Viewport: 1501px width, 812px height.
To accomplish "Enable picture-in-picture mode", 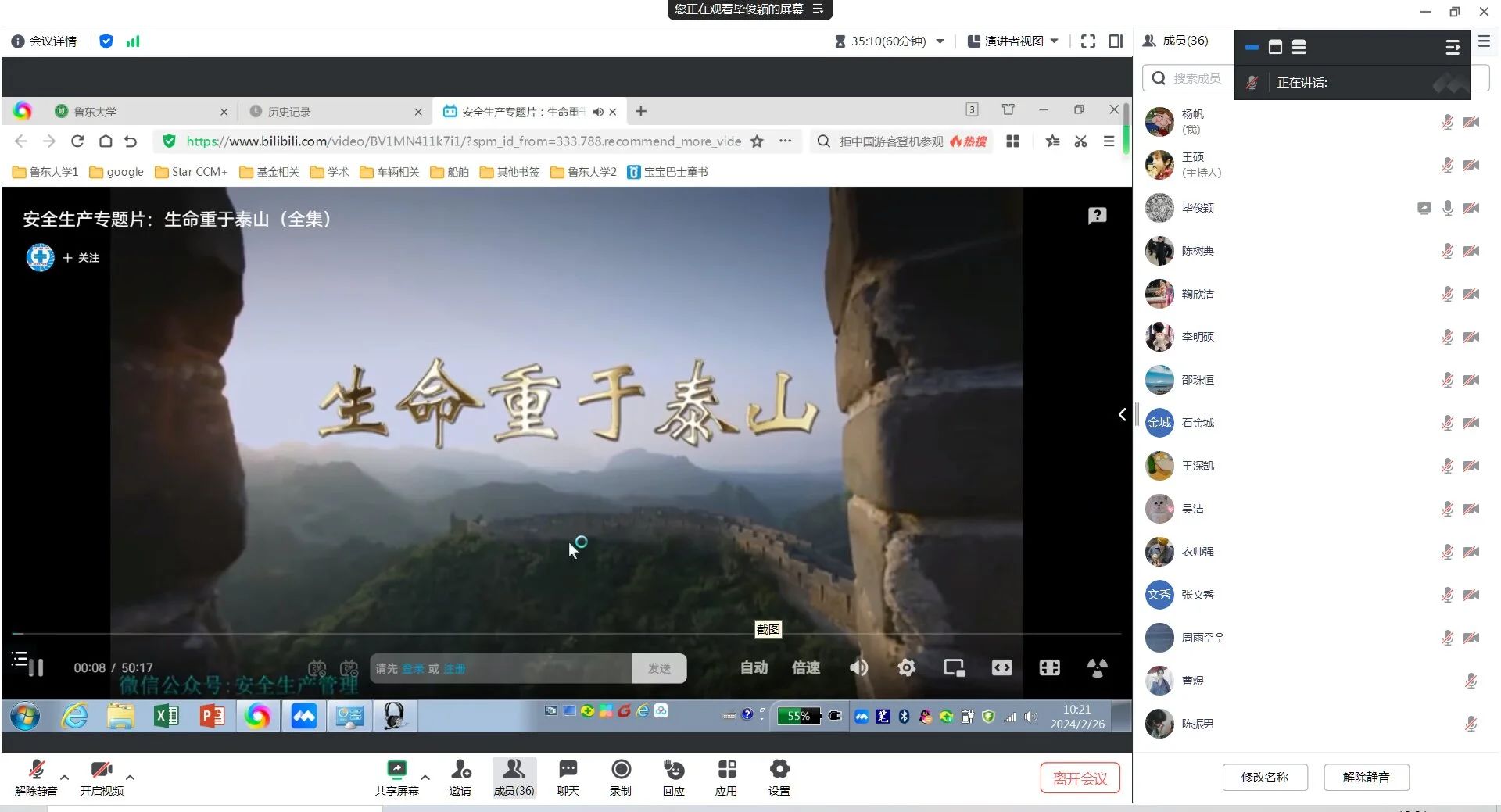I will pyautogui.click(x=954, y=668).
